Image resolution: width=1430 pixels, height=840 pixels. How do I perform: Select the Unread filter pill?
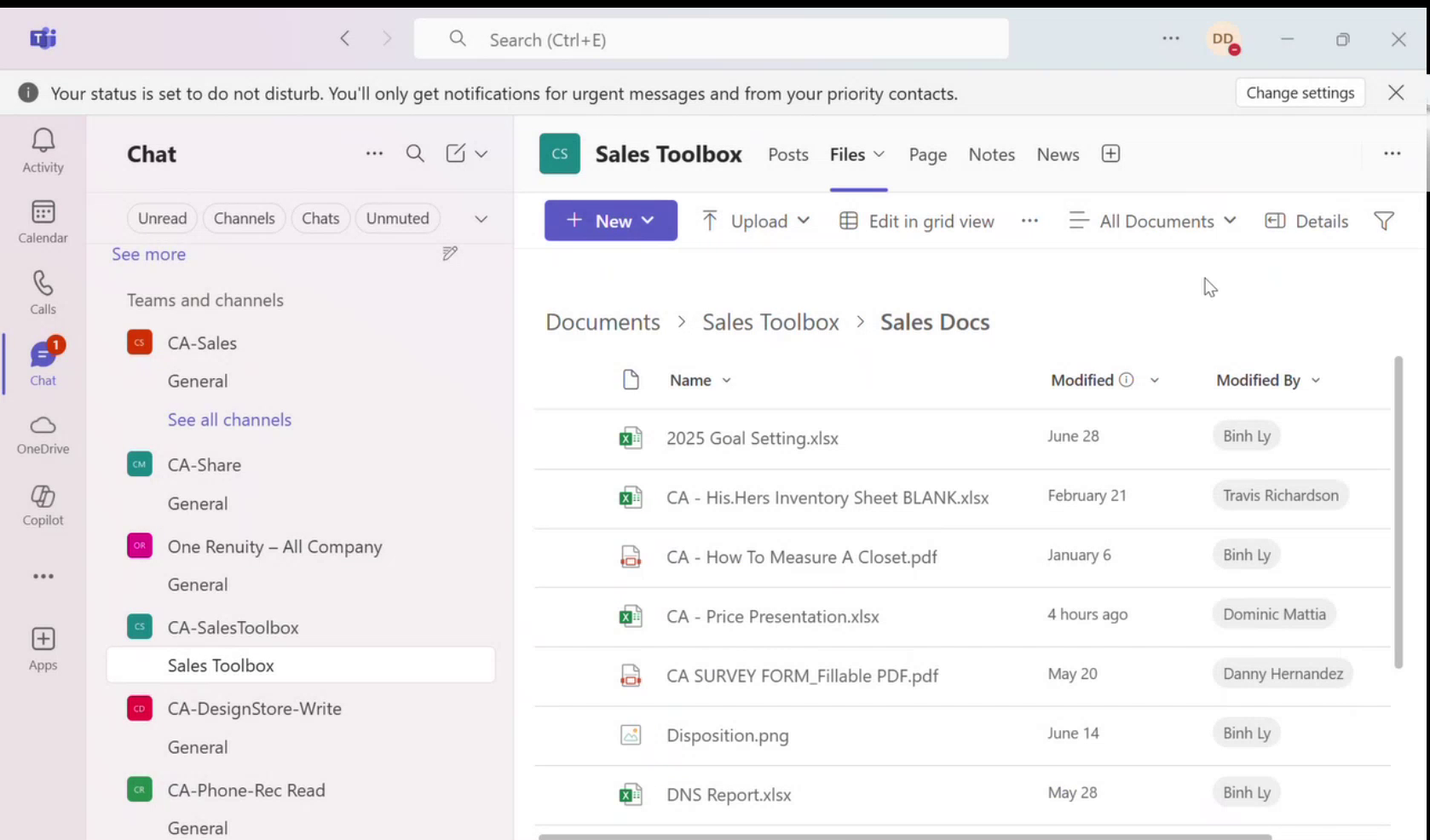[x=162, y=218]
